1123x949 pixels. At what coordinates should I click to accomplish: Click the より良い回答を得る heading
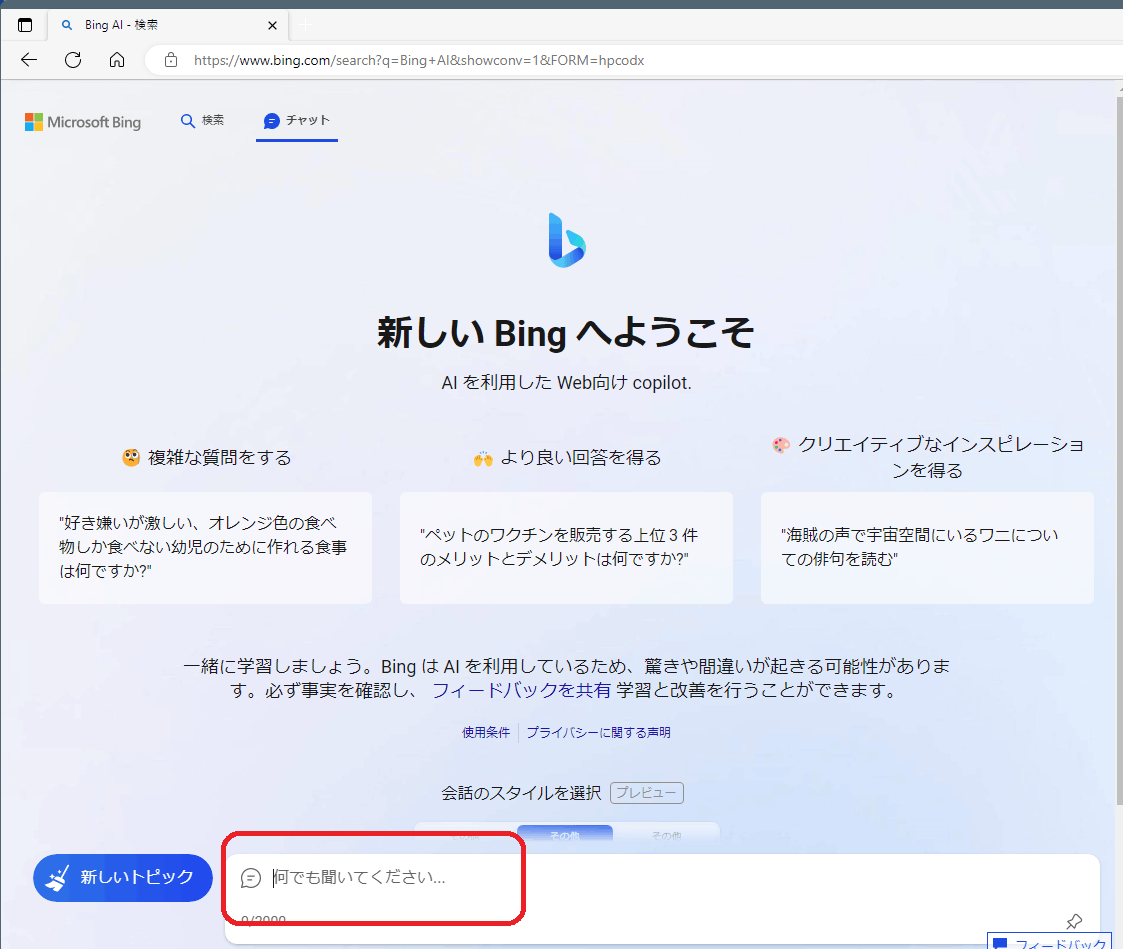(x=567, y=458)
